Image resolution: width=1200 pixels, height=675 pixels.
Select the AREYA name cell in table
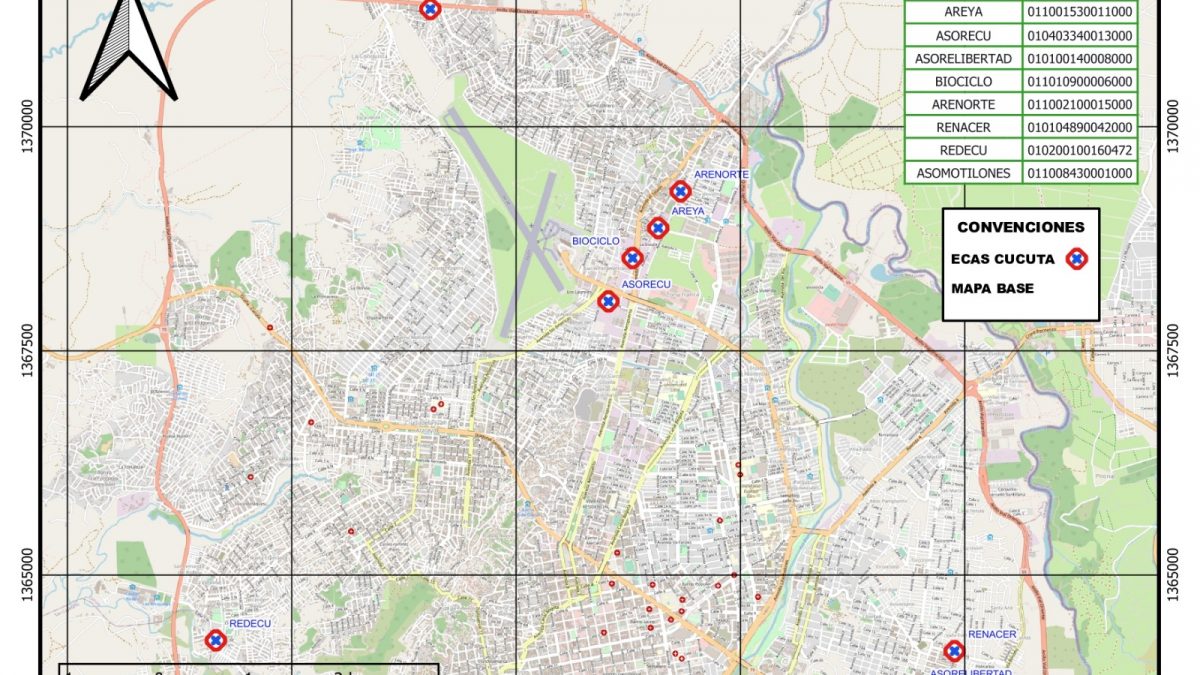[x=962, y=13]
